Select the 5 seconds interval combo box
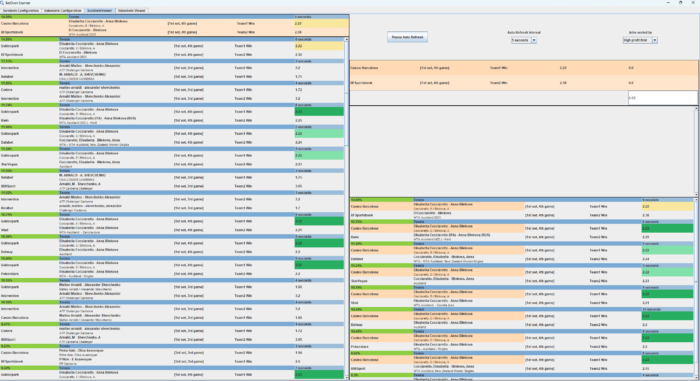The height and width of the screenshot is (381, 700). (524, 40)
